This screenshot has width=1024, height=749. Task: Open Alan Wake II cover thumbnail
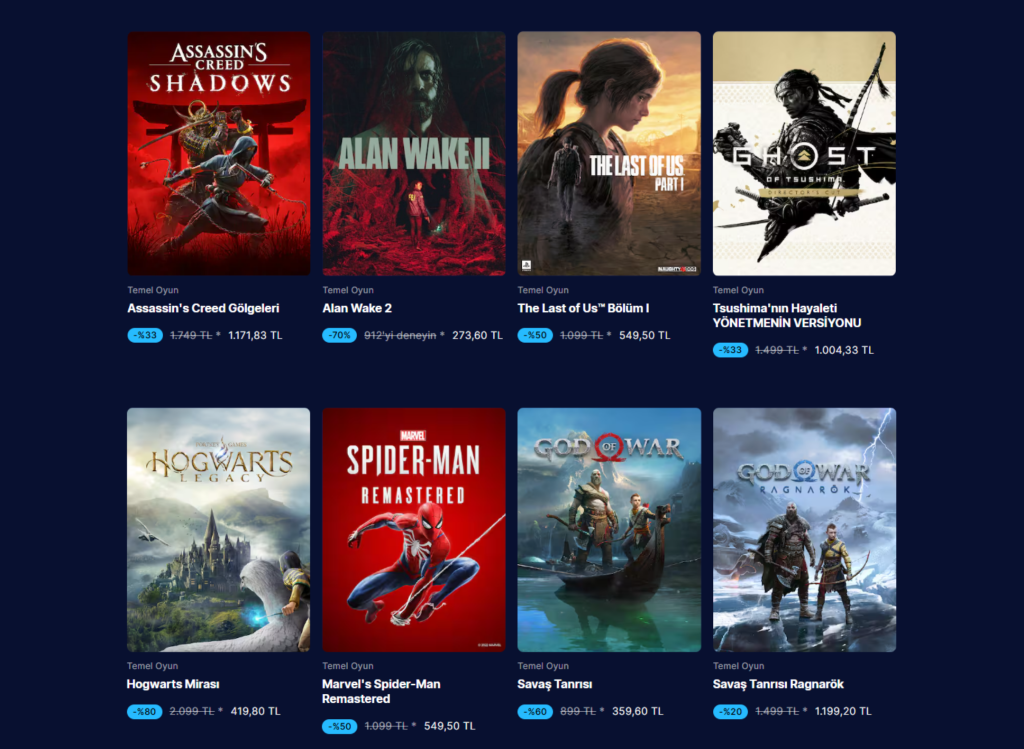pos(414,153)
